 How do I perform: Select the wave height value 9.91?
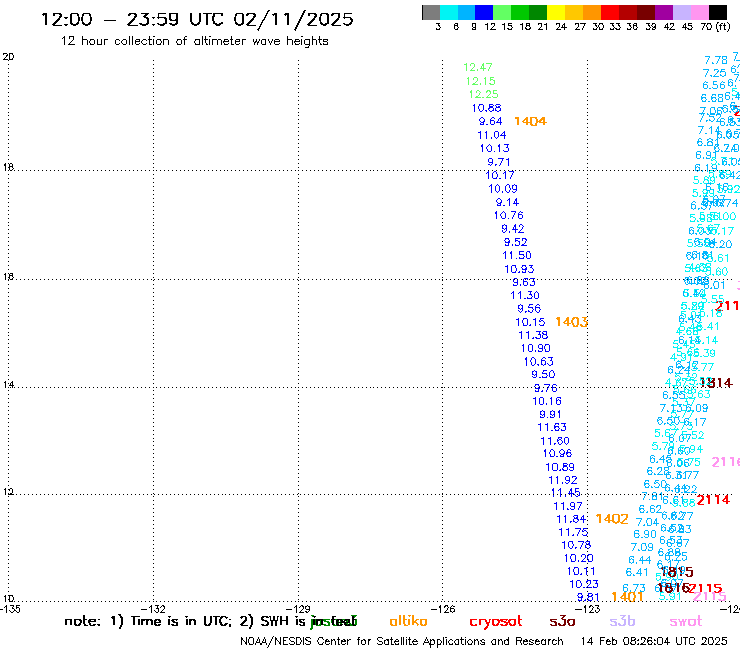pos(550,414)
